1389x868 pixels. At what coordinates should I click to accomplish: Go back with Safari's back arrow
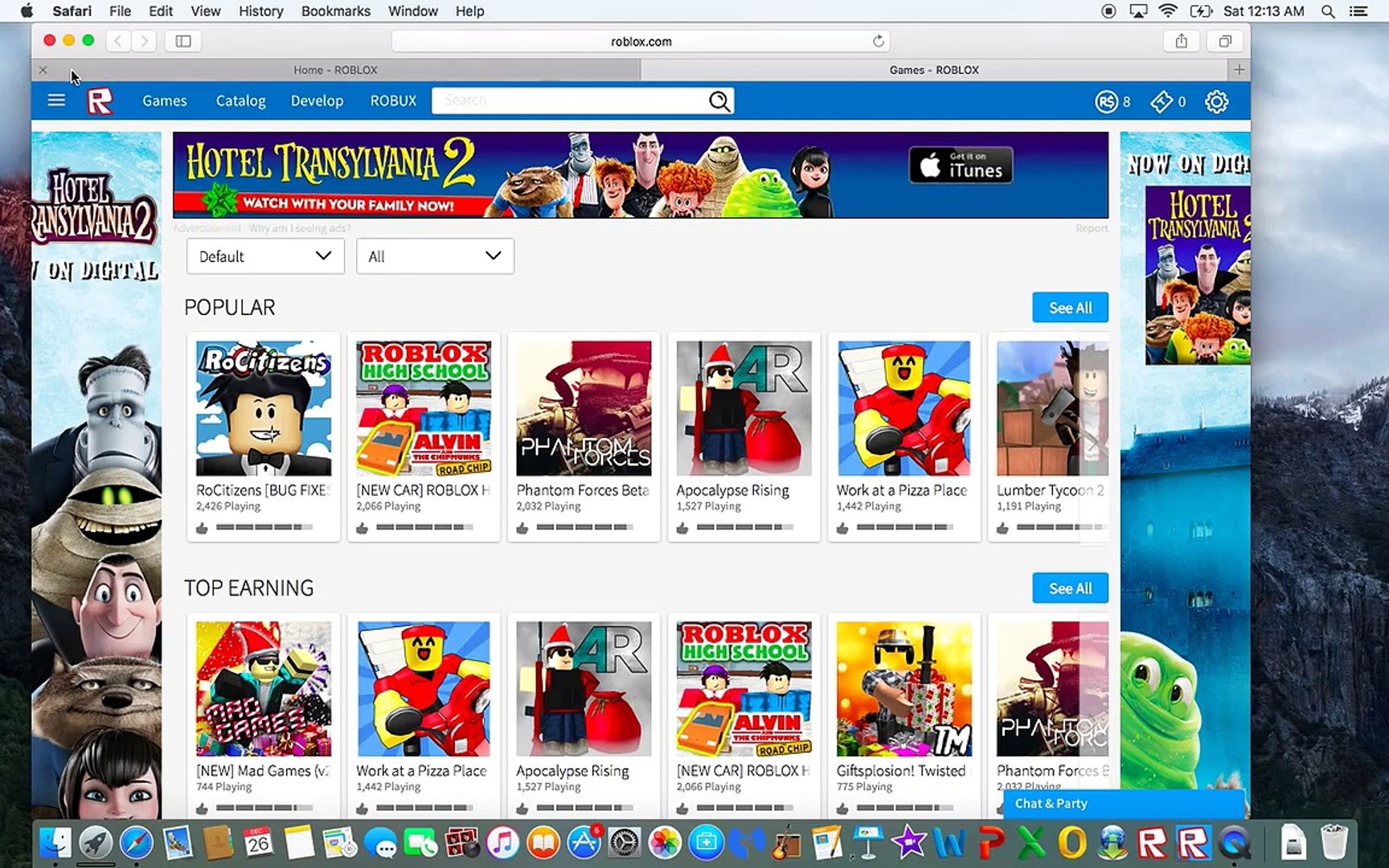(117, 41)
